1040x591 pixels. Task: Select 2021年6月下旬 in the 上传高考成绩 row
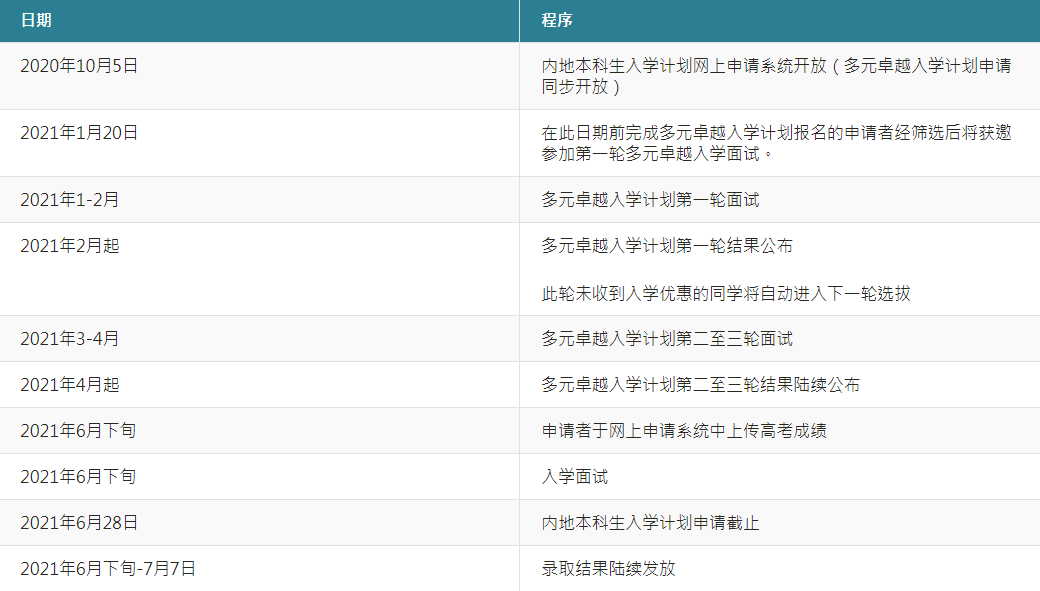pos(78,430)
